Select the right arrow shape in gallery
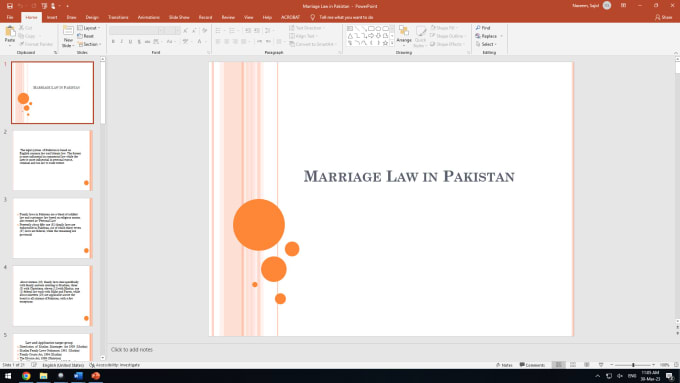Image resolution: width=680 pixels, height=383 pixels. click(x=371, y=36)
